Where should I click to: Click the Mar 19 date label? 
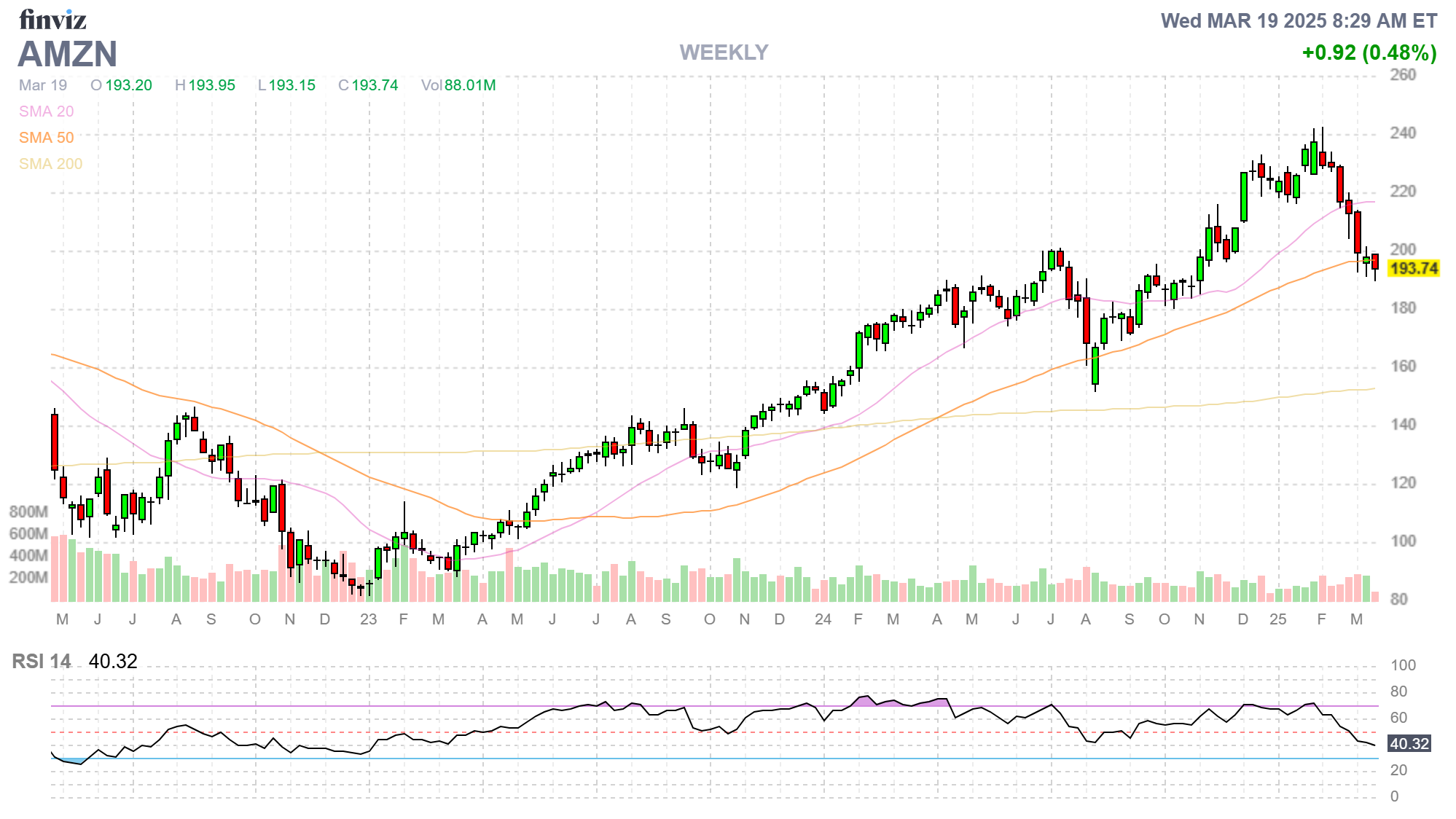pyautogui.click(x=43, y=85)
